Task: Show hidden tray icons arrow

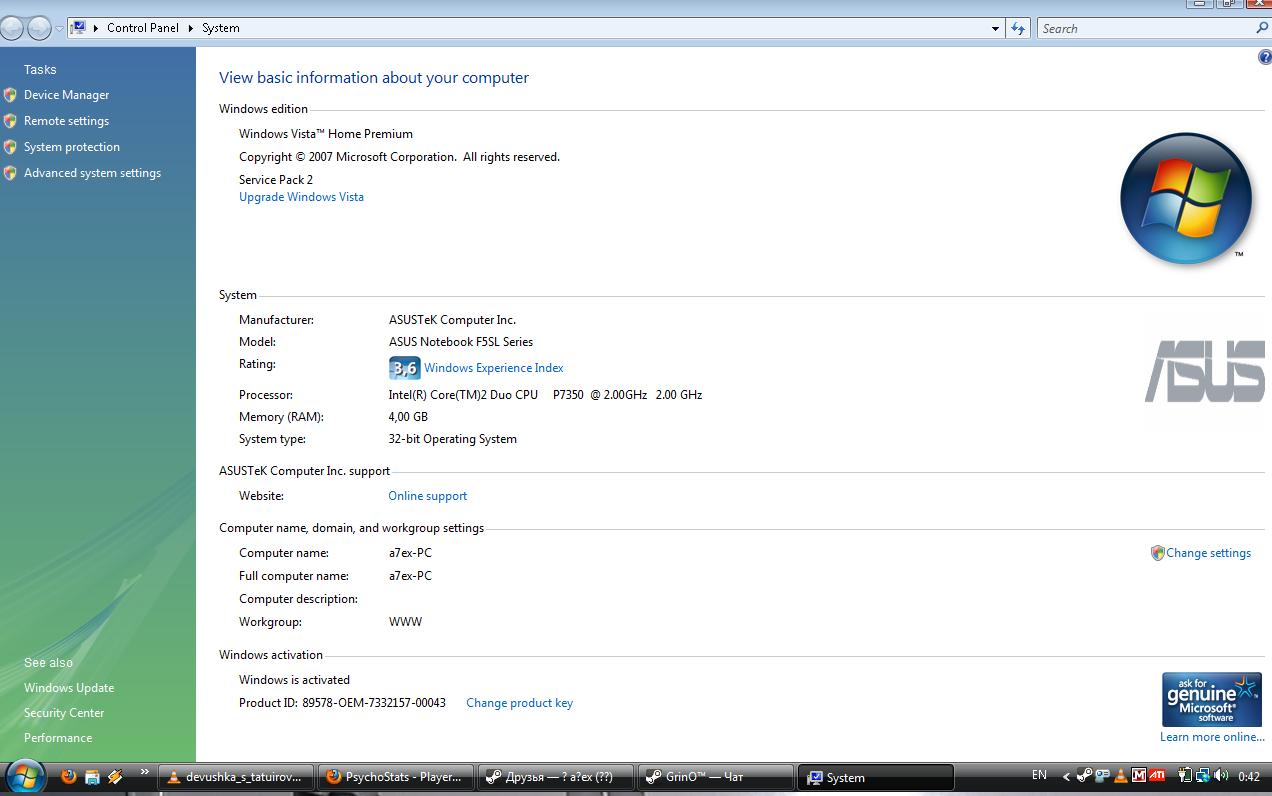Action: [x=1067, y=776]
